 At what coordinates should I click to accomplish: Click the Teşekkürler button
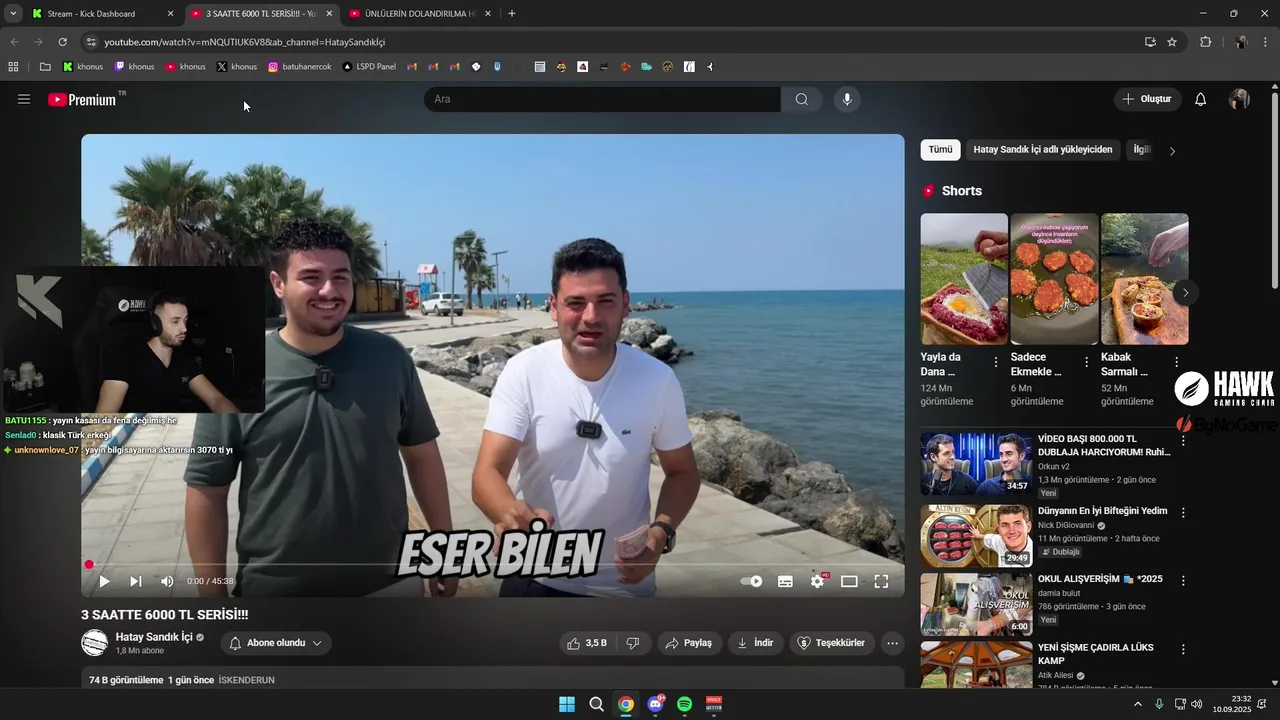click(x=832, y=643)
